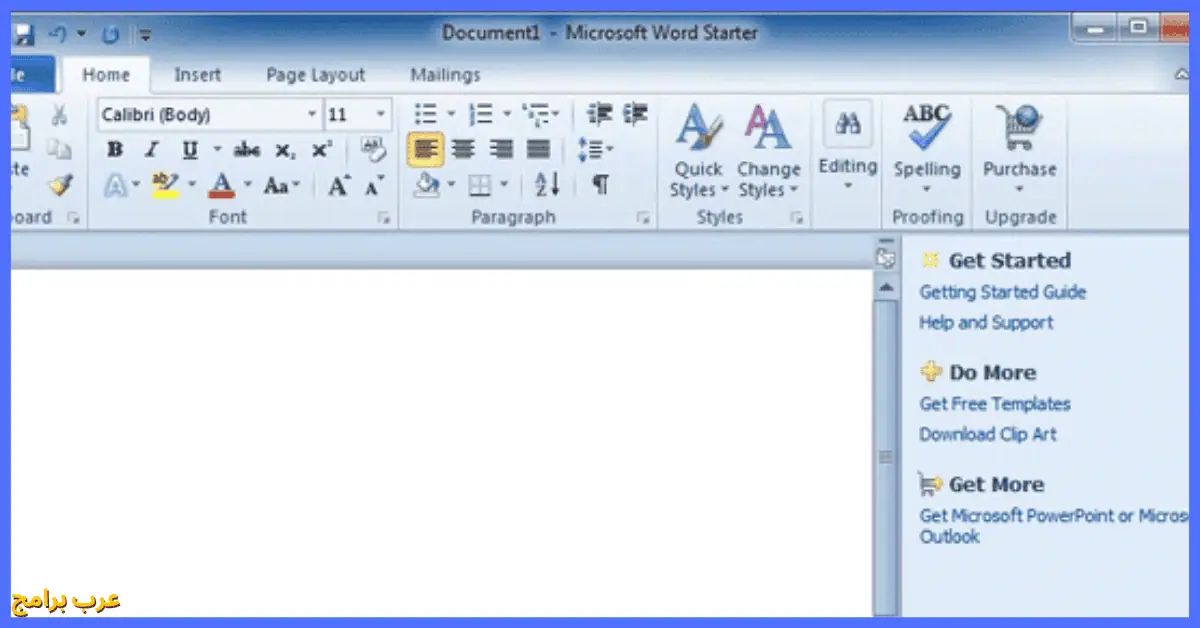Click the Cut scissors icon
The image size is (1200, 628).
tap(59, 115)
